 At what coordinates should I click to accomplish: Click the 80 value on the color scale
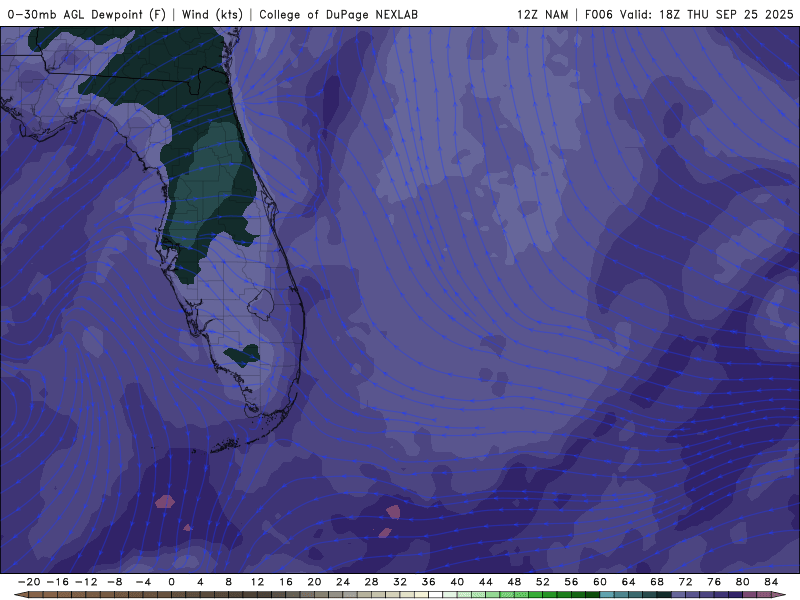point(743,582)
